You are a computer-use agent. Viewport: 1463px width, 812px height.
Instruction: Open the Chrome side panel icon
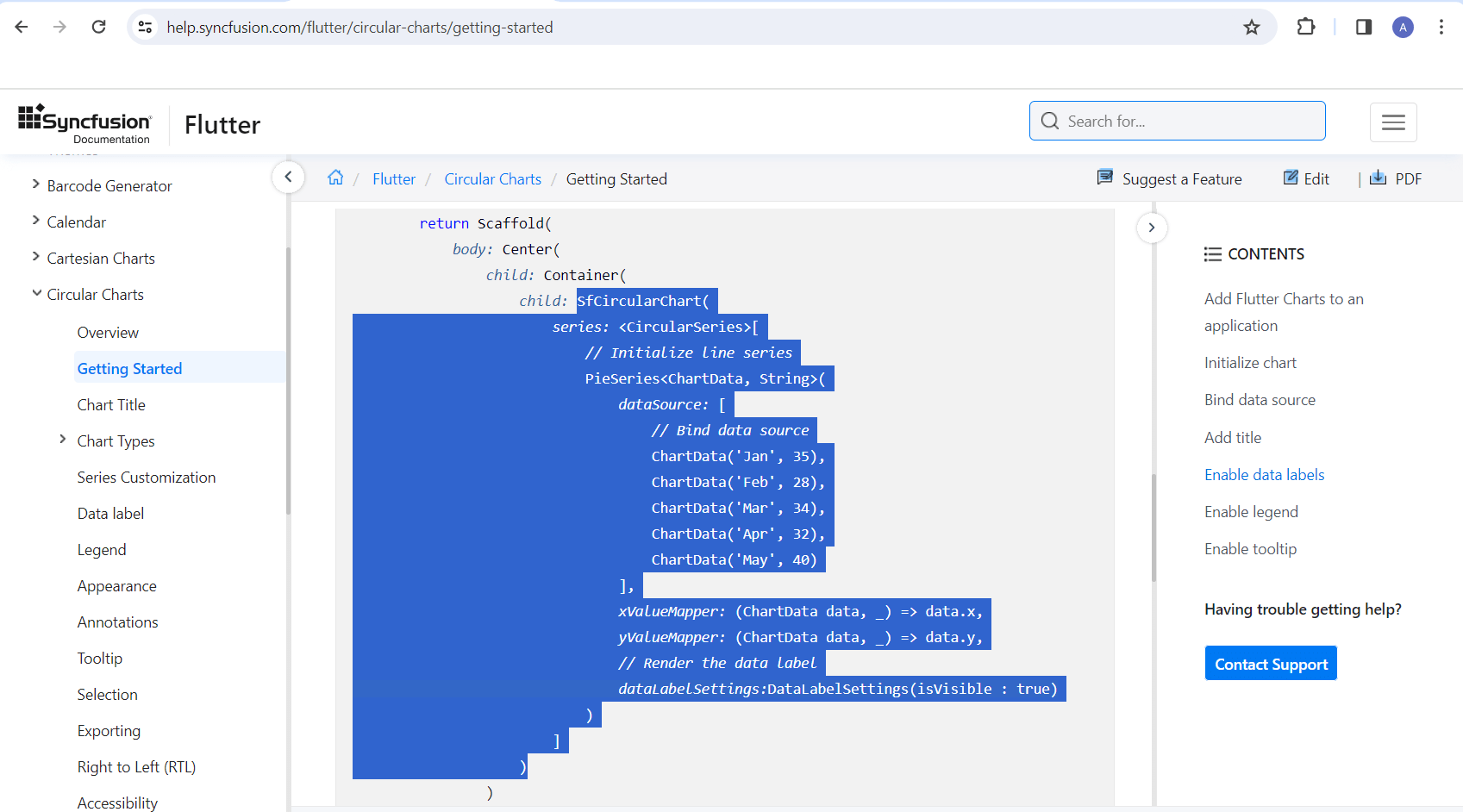pos(1364,28)
